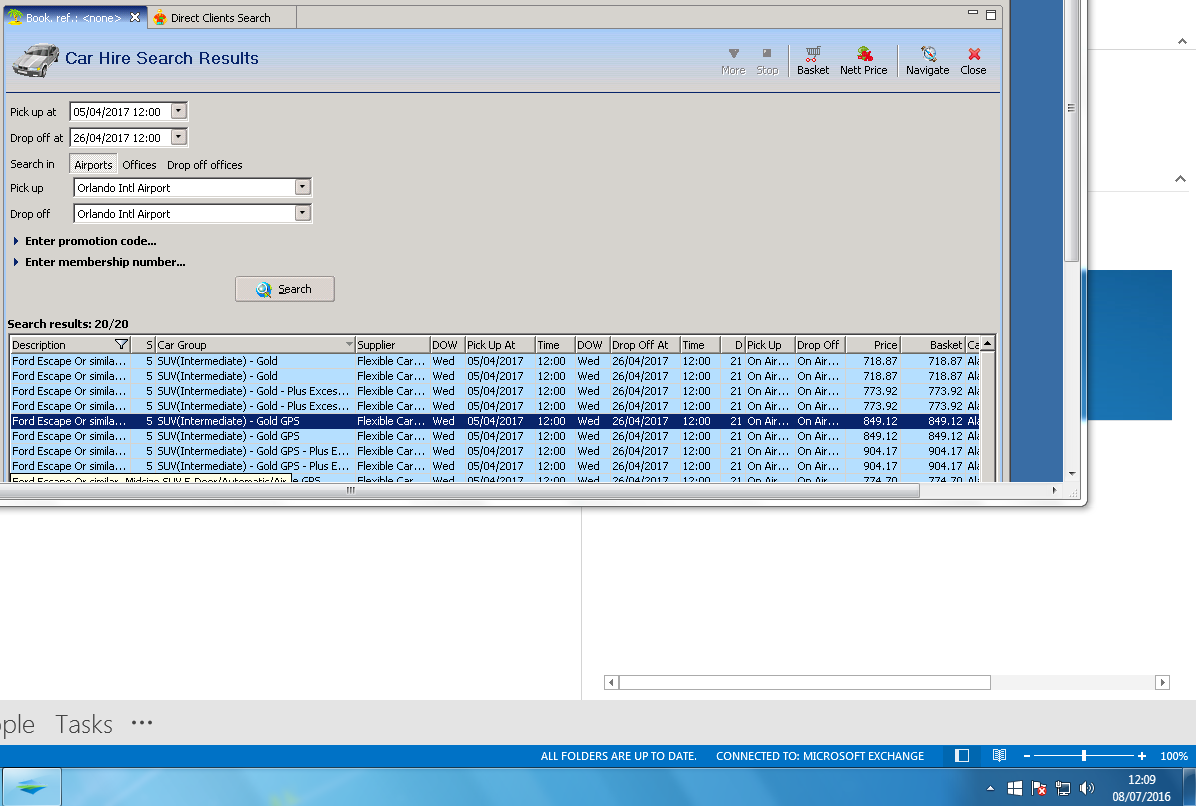Click the zoom slider handle in status bar
The height and width of the screenshot is (806, 1196).
pyautogui.click(x=1084, y=756)
